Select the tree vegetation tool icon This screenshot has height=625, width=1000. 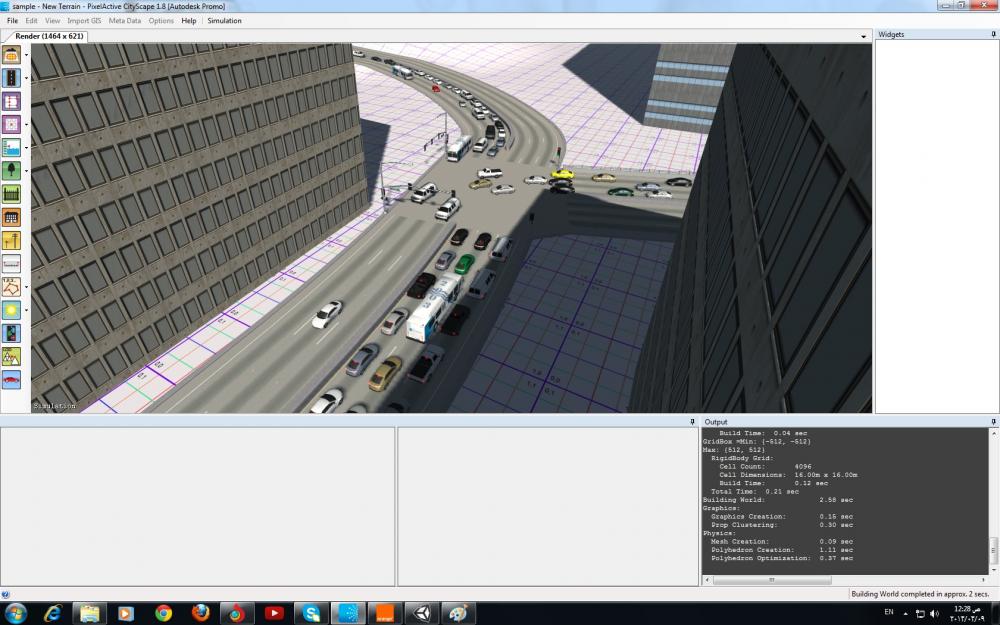pos(11,170)
